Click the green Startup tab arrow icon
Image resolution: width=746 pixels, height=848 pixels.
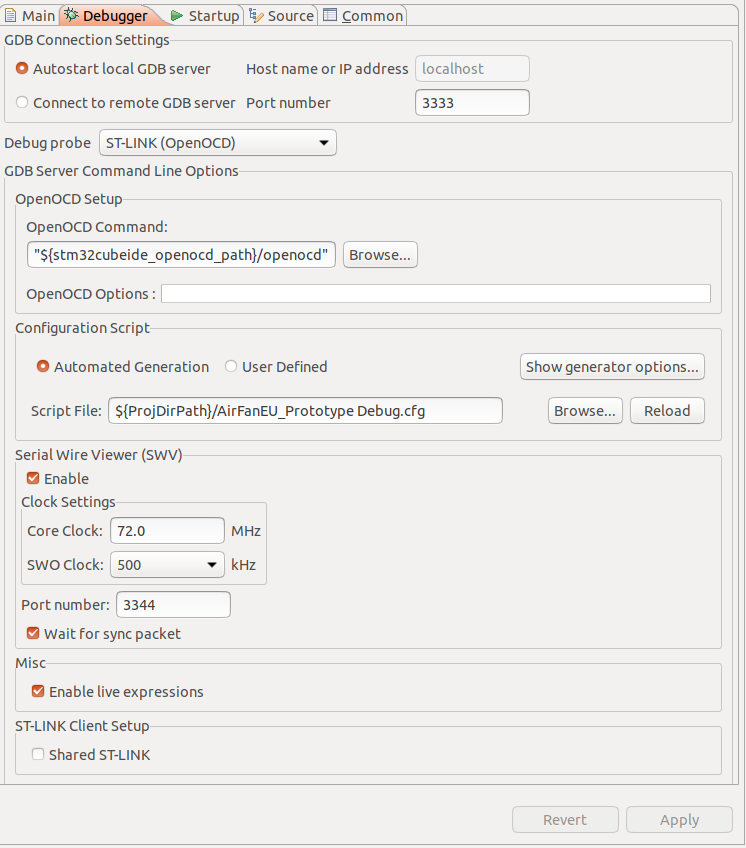tap(176, 16)
